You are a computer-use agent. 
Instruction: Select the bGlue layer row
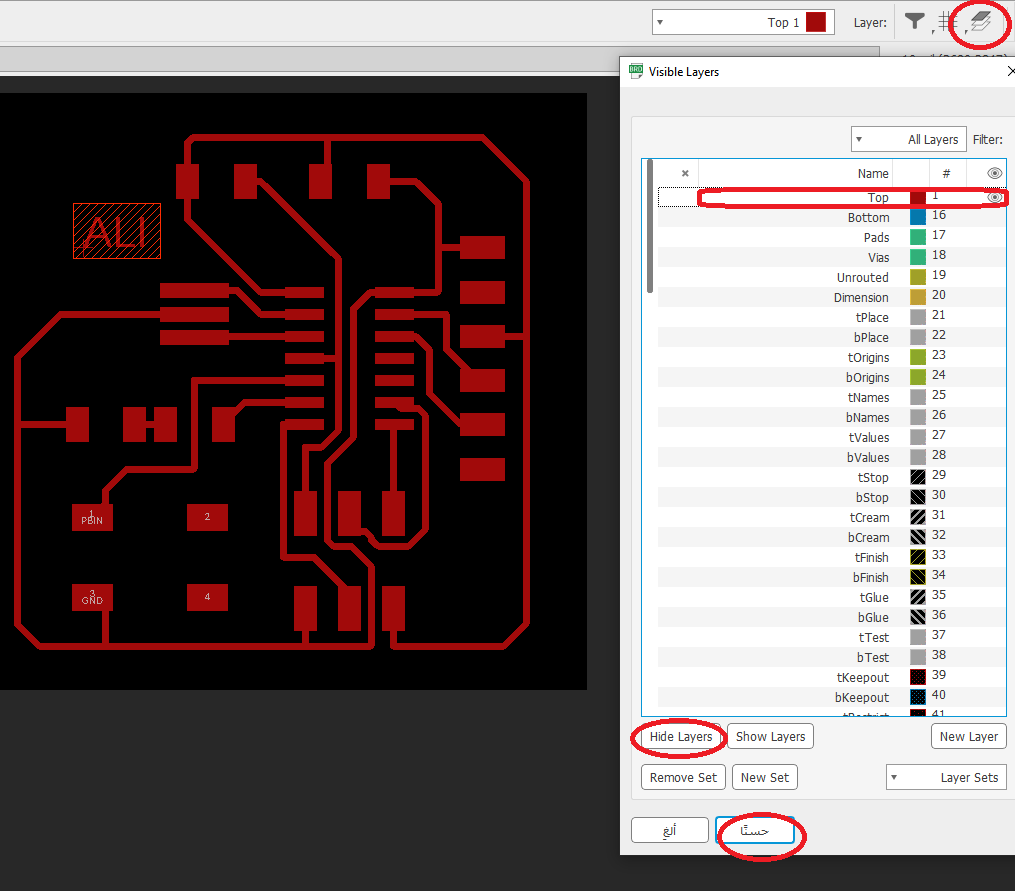click(831, 617)
